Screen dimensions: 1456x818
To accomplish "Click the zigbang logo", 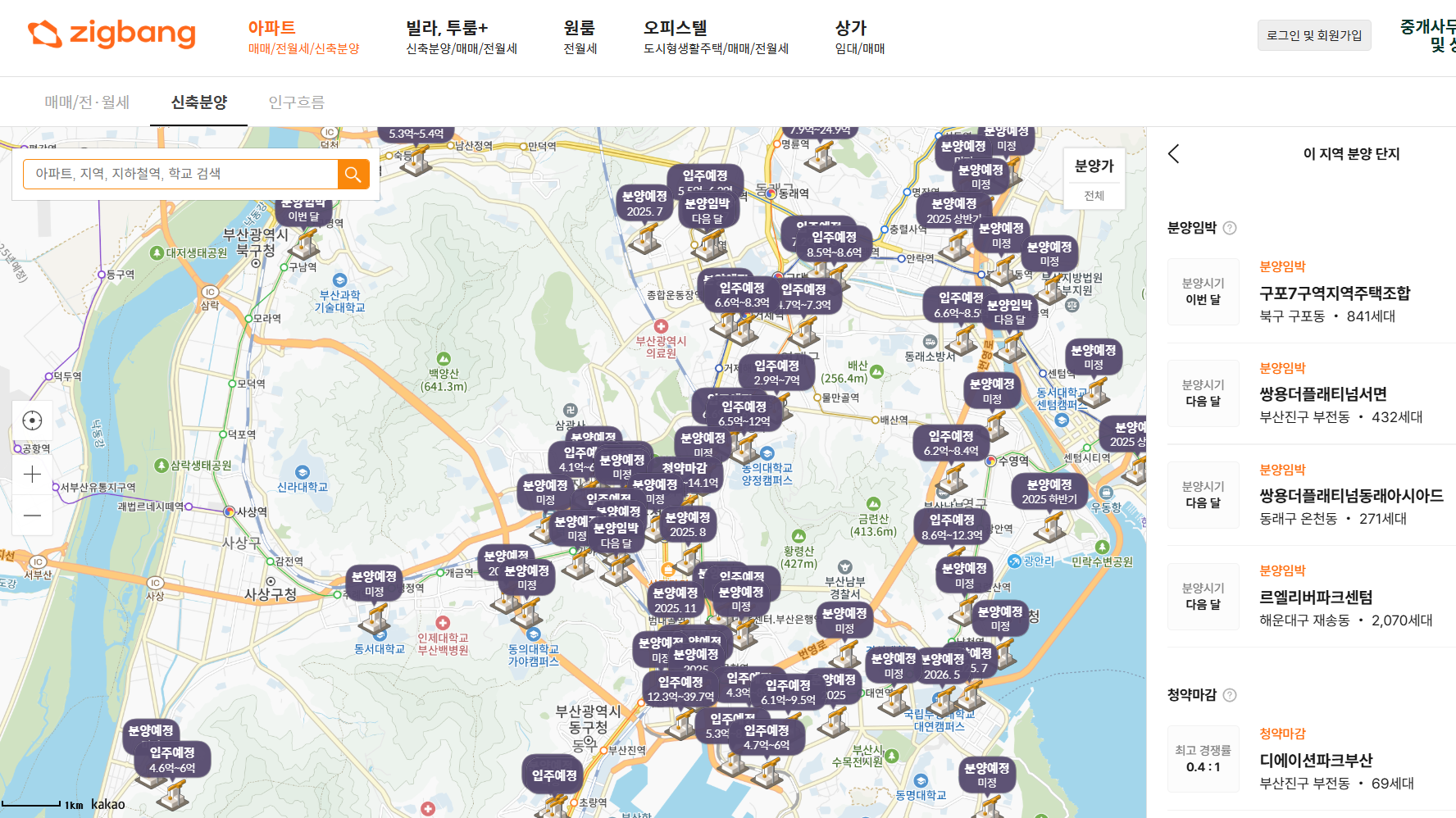I will click(111, 34).
